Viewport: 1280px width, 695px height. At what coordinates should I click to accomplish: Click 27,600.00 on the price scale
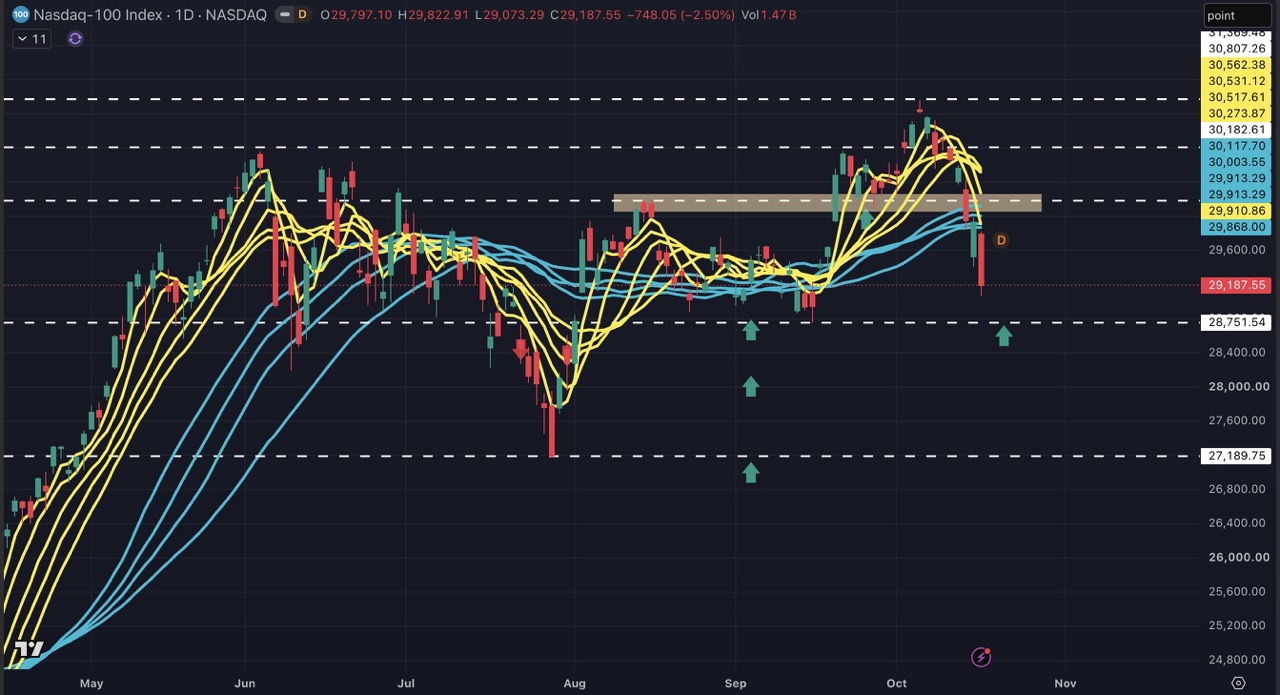1238,421
